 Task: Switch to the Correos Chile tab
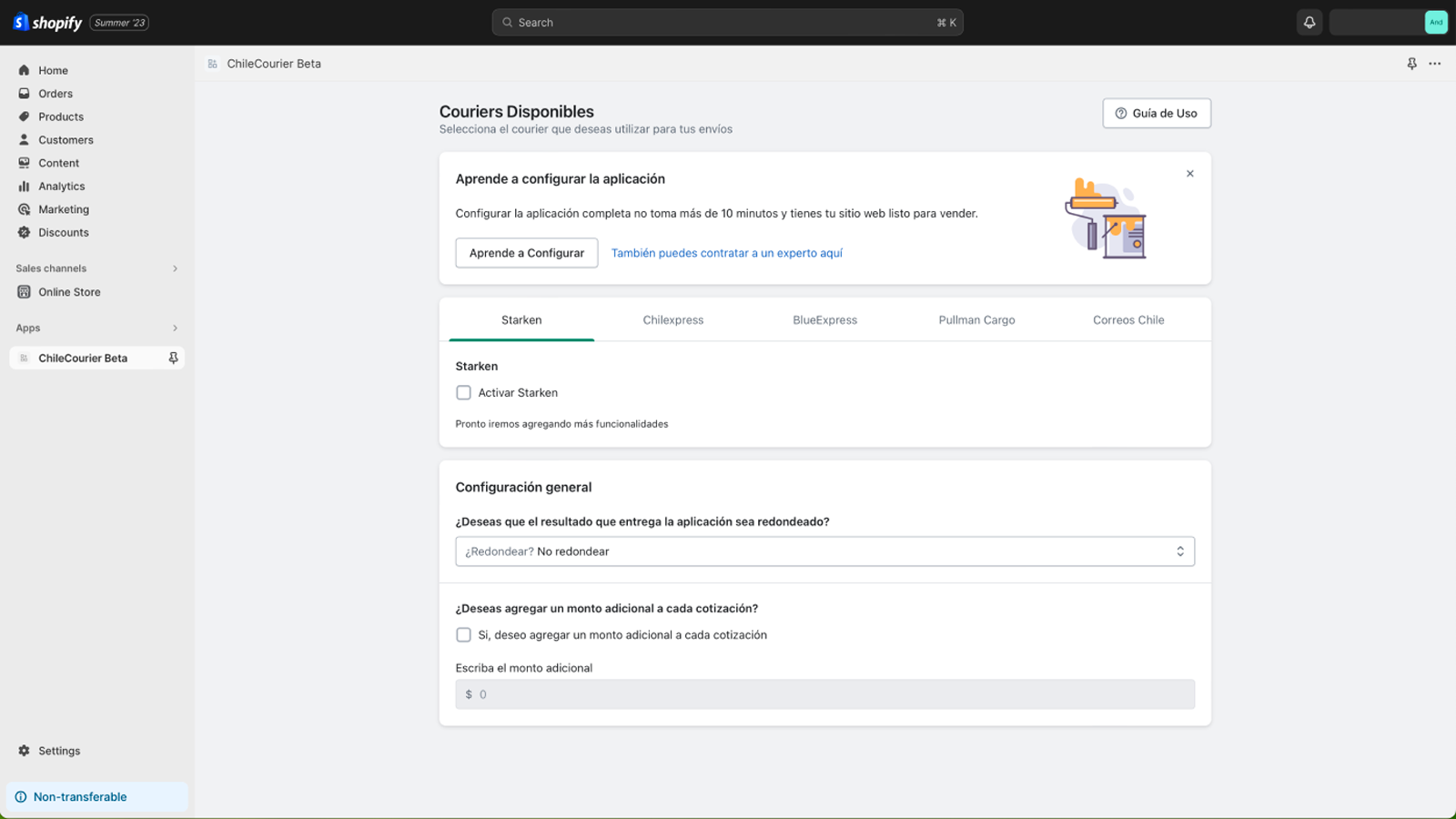(x=1128, y=320)
